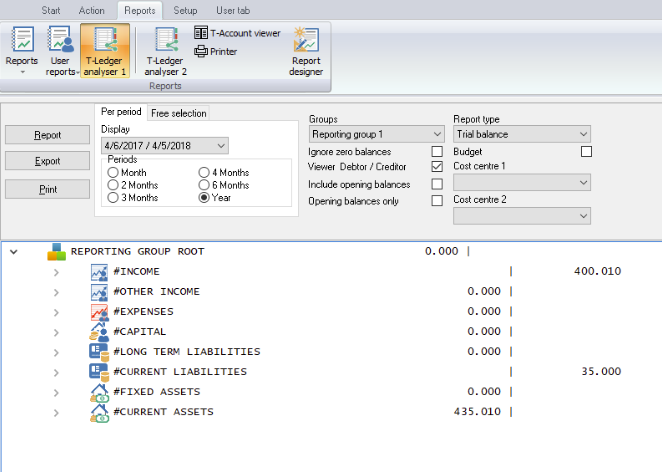This screenshot has height=473, width=662.
Task: Open the T-Account viewer
Action: 237,33
